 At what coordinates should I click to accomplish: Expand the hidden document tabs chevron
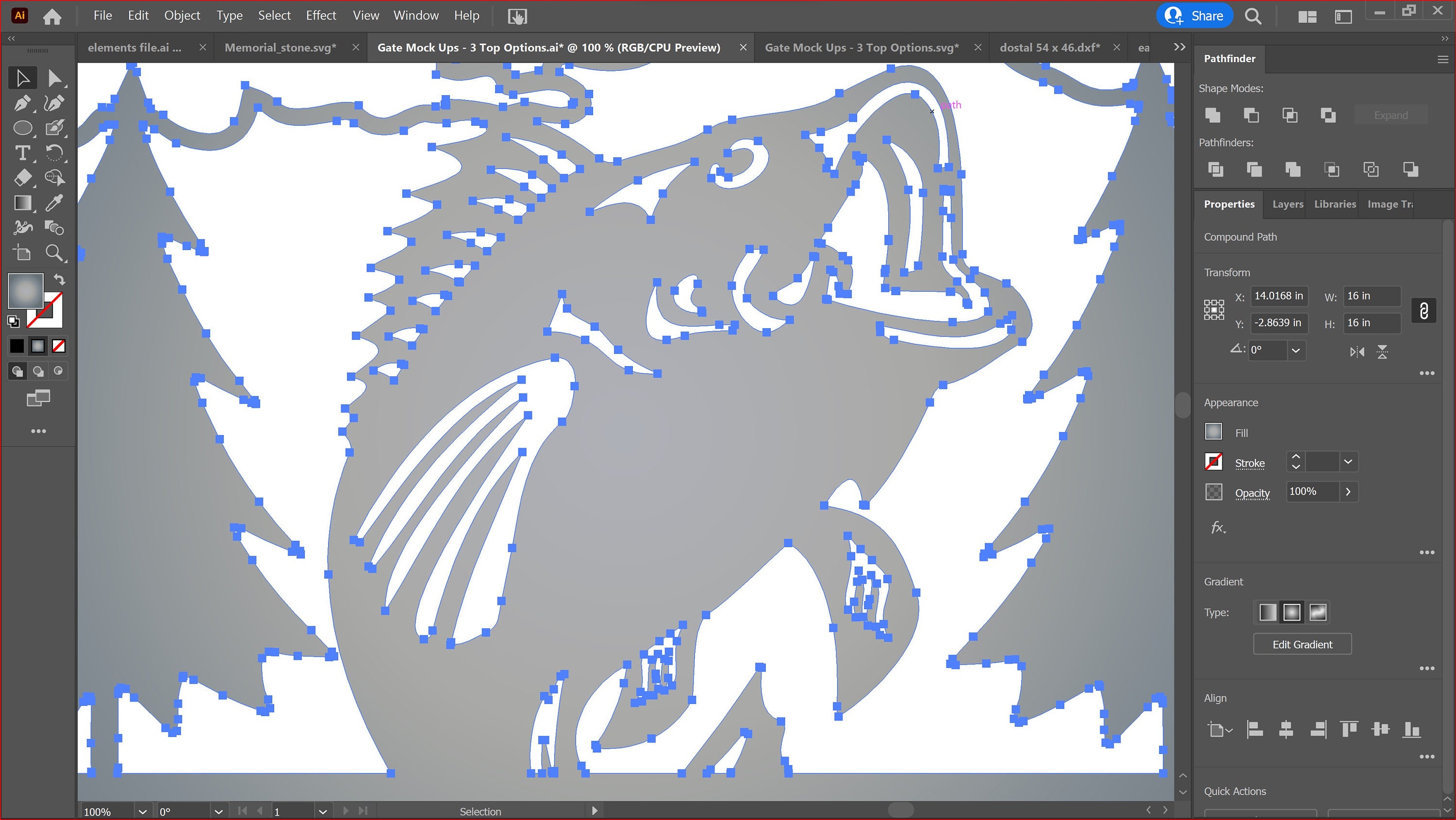click(1179, 47)
